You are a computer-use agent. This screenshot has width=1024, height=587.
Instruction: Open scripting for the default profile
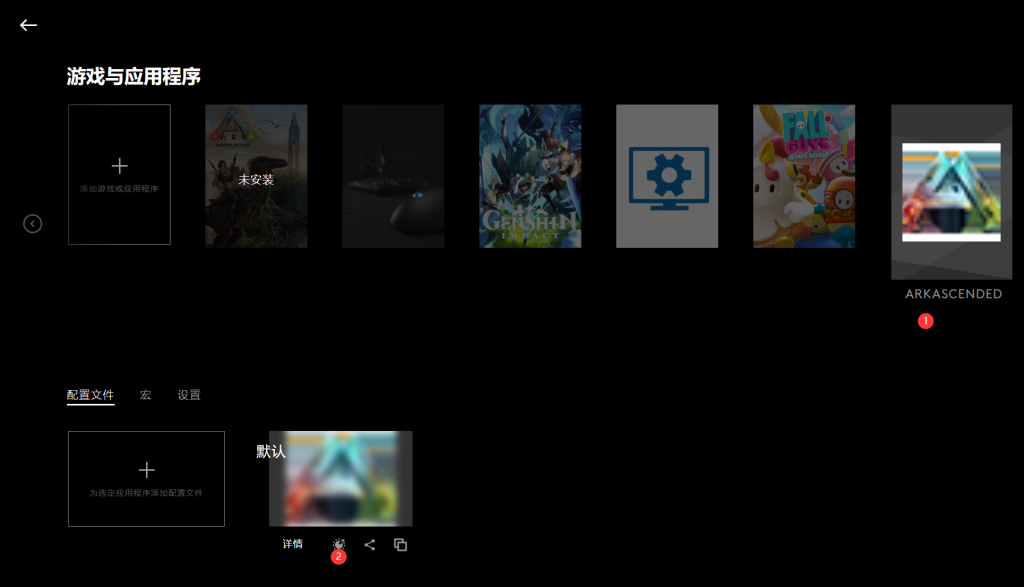tap(338, 545)
